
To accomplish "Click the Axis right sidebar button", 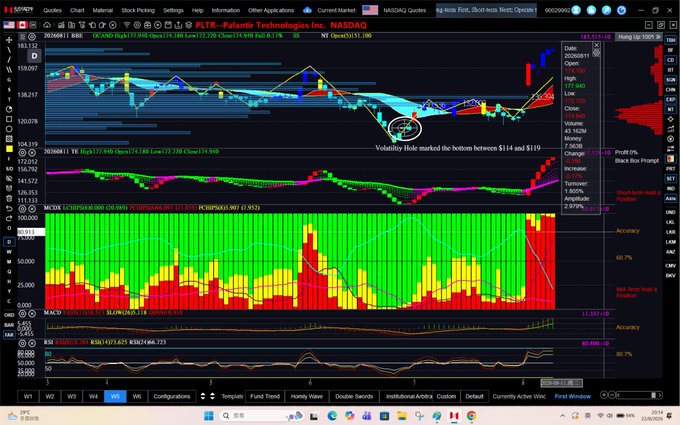I will 670,198.
